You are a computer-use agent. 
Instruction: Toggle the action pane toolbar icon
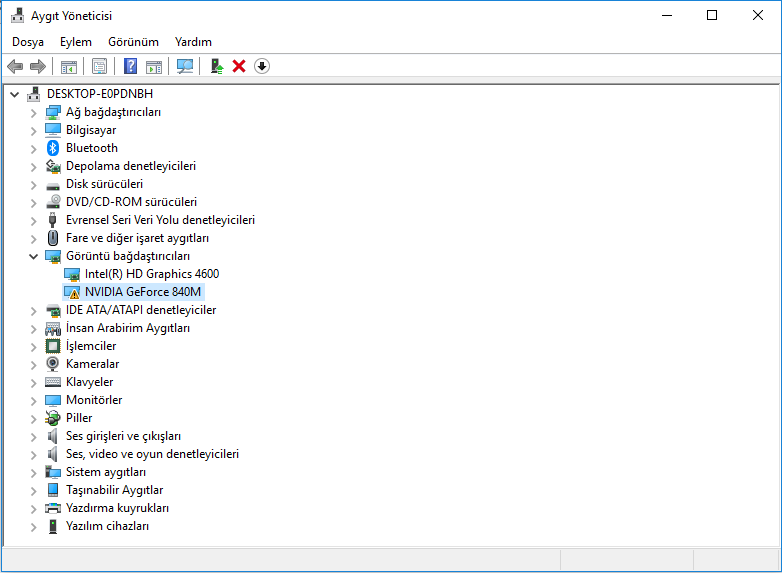click(154, 66)
